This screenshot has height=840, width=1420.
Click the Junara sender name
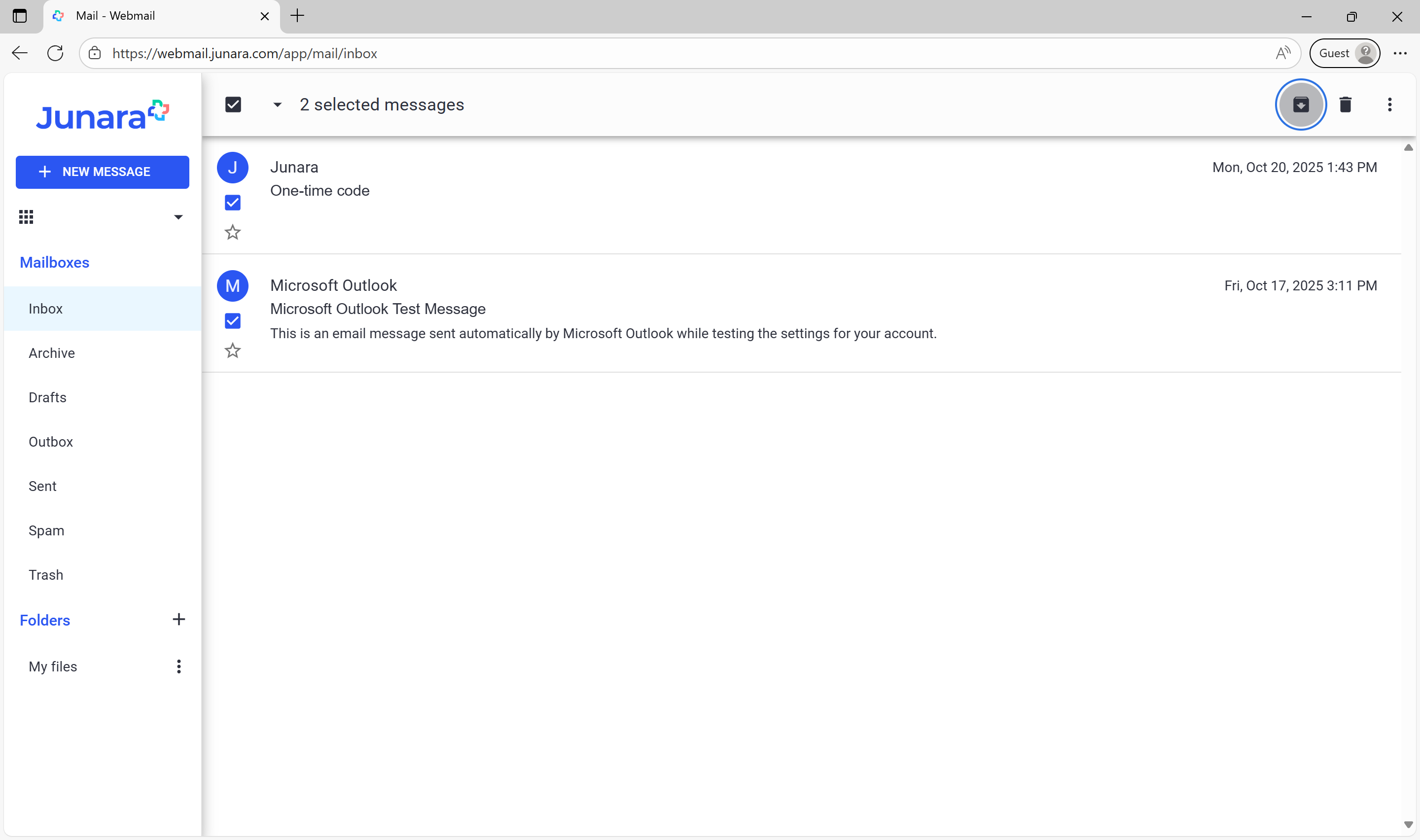click(x=294, y=168)
